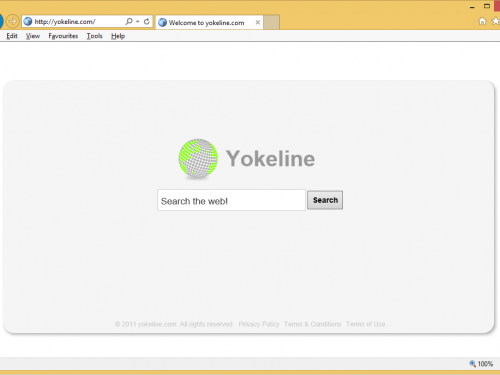Screen dimensions: 500x375
Task: Open the Help menu
Action: (118, 36)
